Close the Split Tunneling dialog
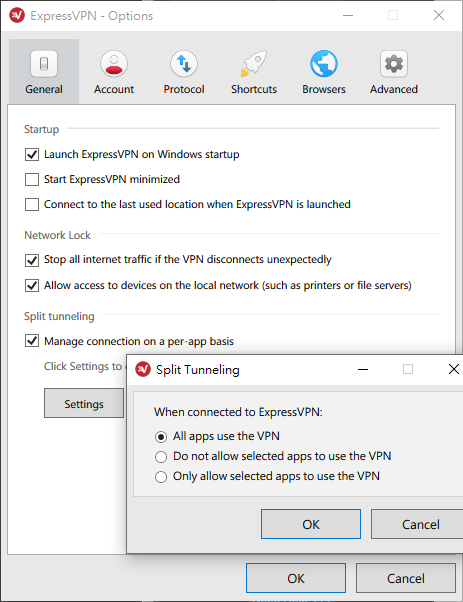Viewport: 463px width, 602px height. 454,369
